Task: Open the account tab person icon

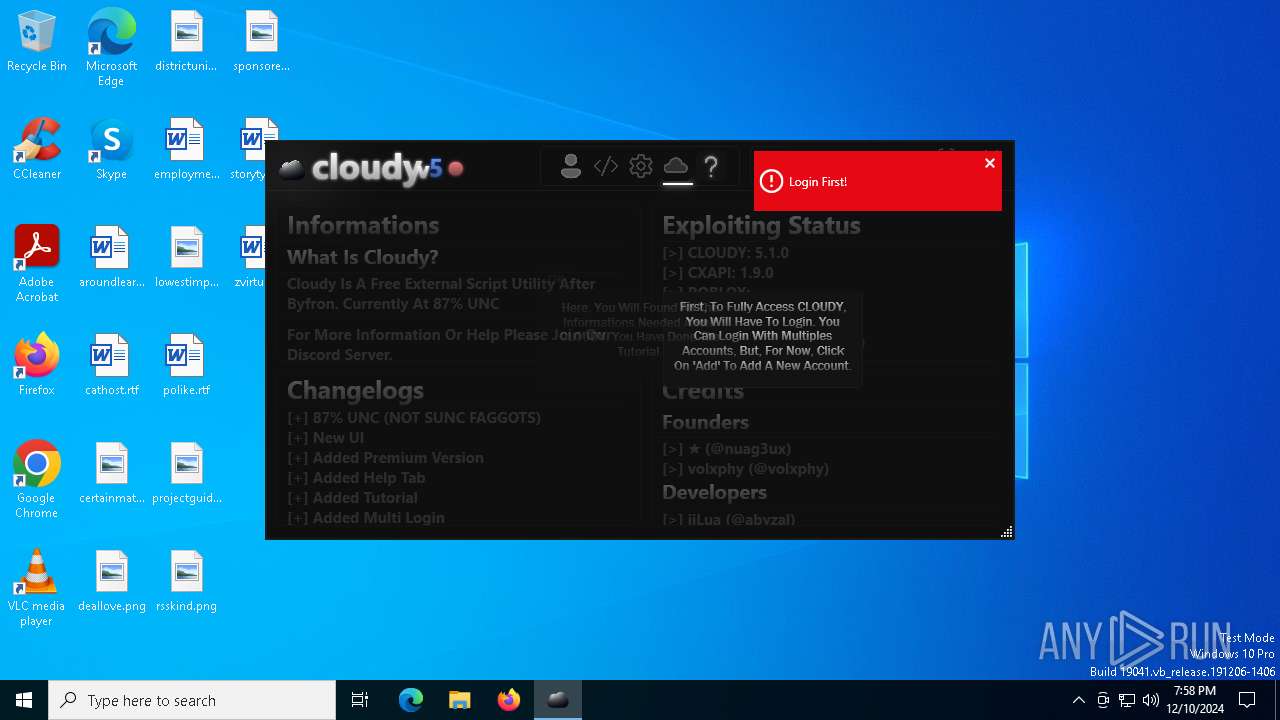Action: pos(571,167)
